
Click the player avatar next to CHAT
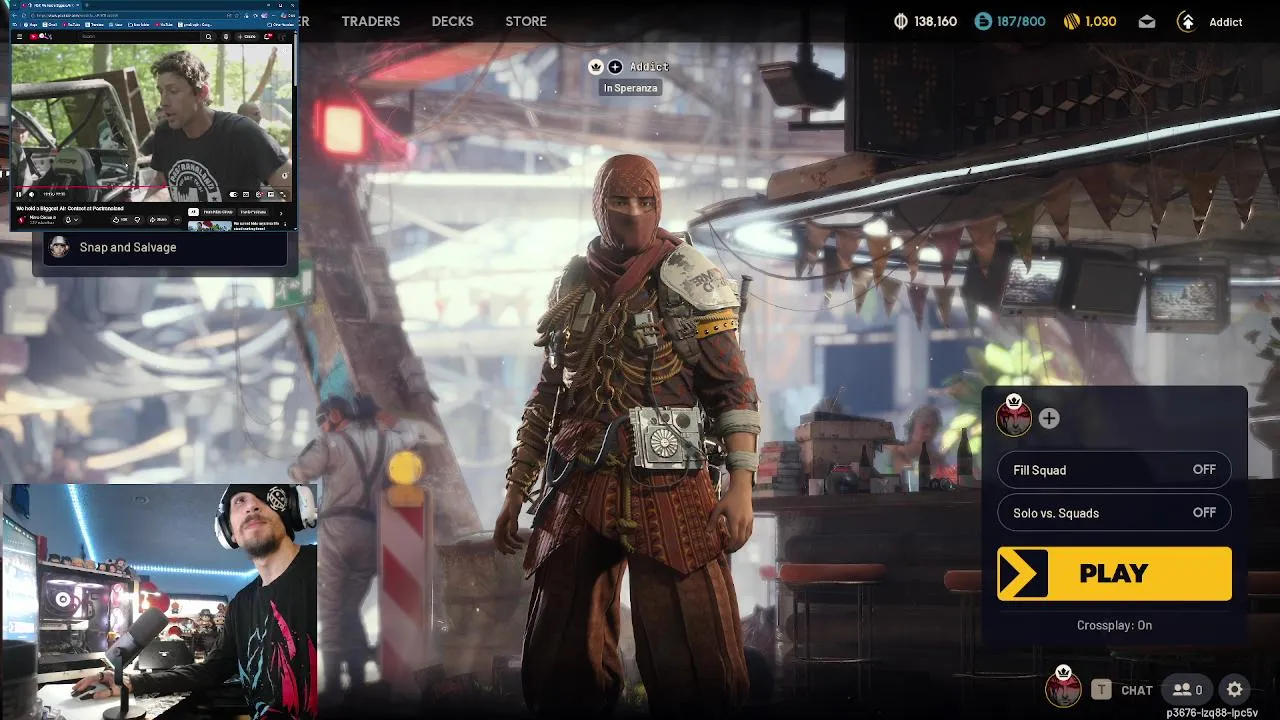tap(1063, 688)
